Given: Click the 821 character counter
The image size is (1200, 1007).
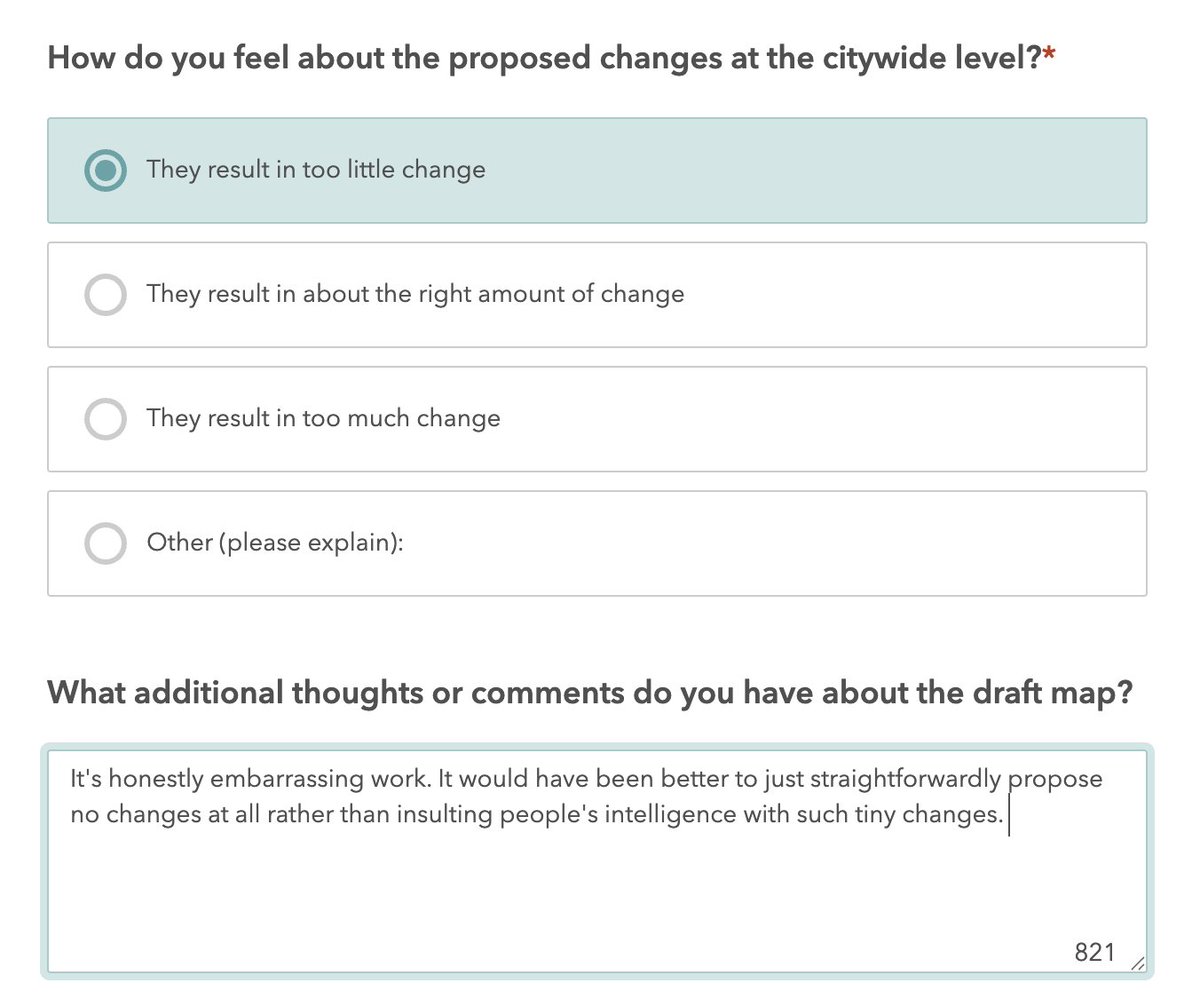Looking at the screenshot, I should pos(1094,952).
